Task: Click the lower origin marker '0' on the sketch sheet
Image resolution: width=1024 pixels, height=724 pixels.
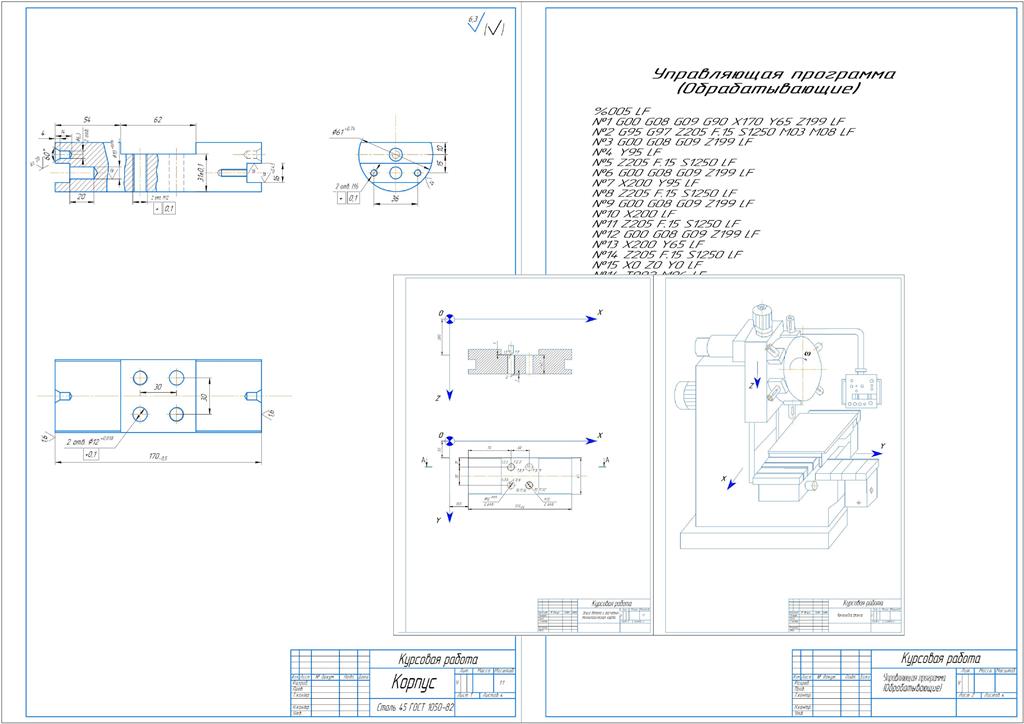Action: pyautogui.click(x=449, y=441)
